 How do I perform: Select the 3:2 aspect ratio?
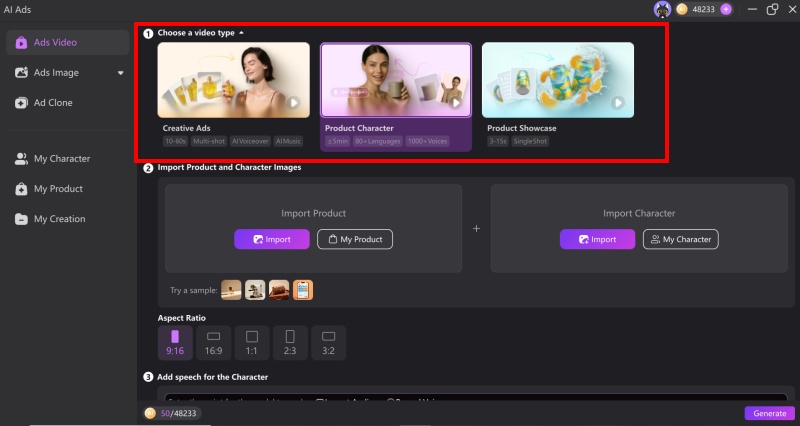click(x=329, y=343)
